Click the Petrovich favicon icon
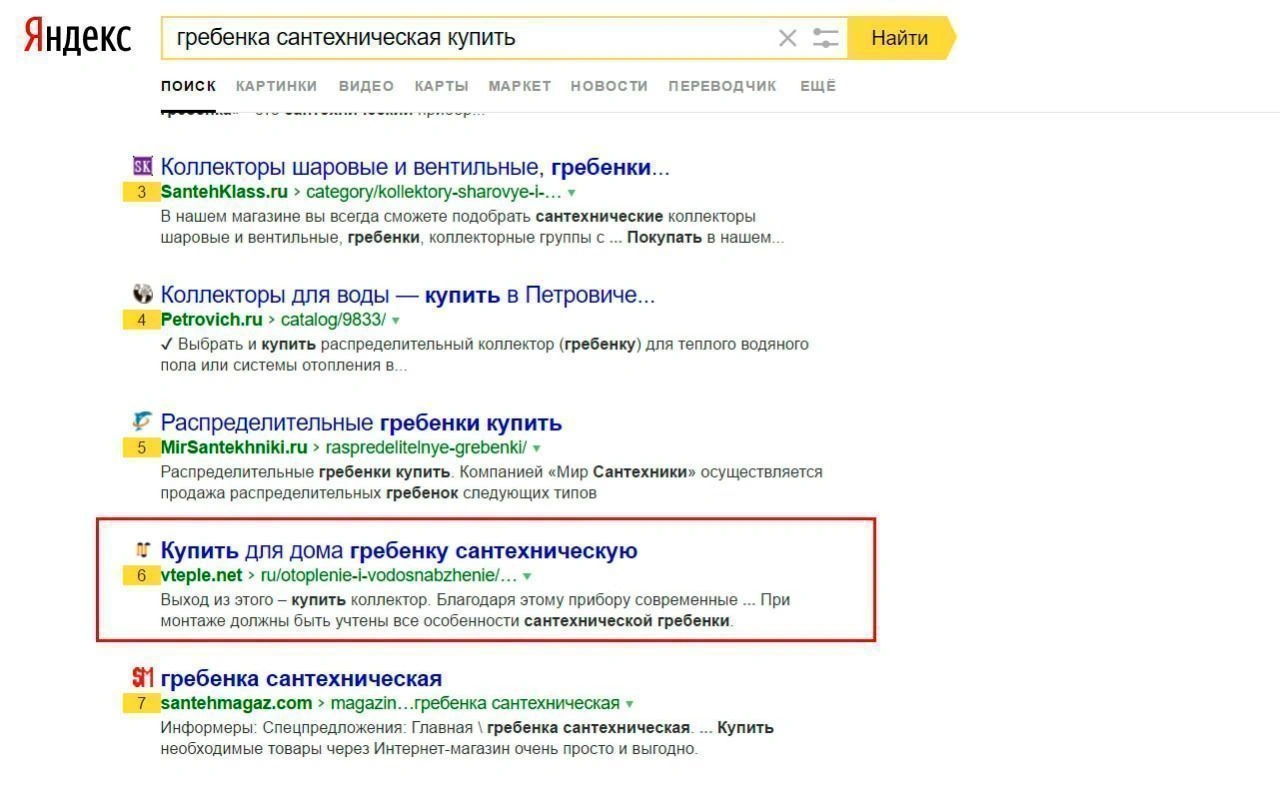 click(142, 294)
